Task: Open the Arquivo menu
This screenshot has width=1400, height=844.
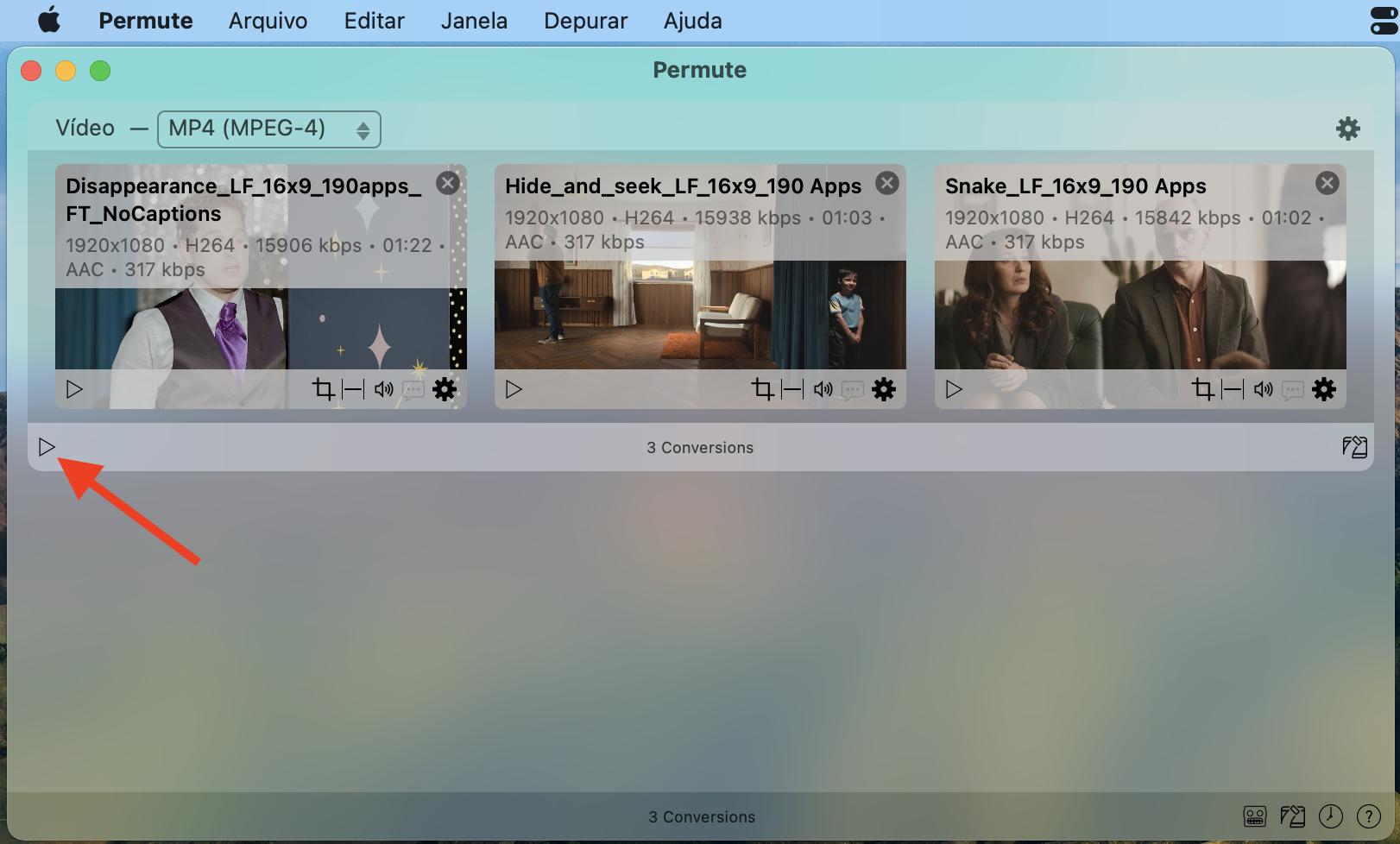Action: pos(268,21)
